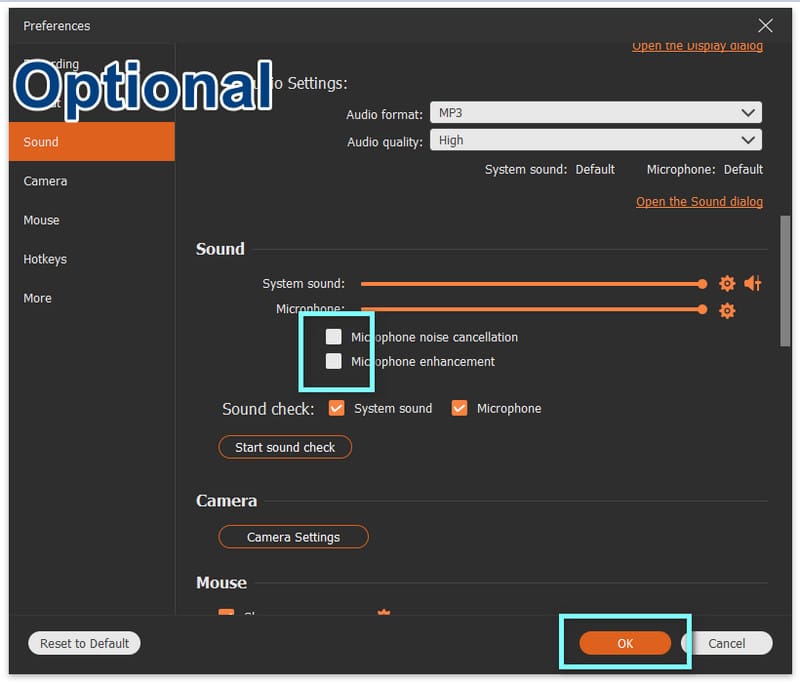This screenshot has width=800, height=683.
Task: Click the speaker icon beside System sound
Action: tap(753, 284)
